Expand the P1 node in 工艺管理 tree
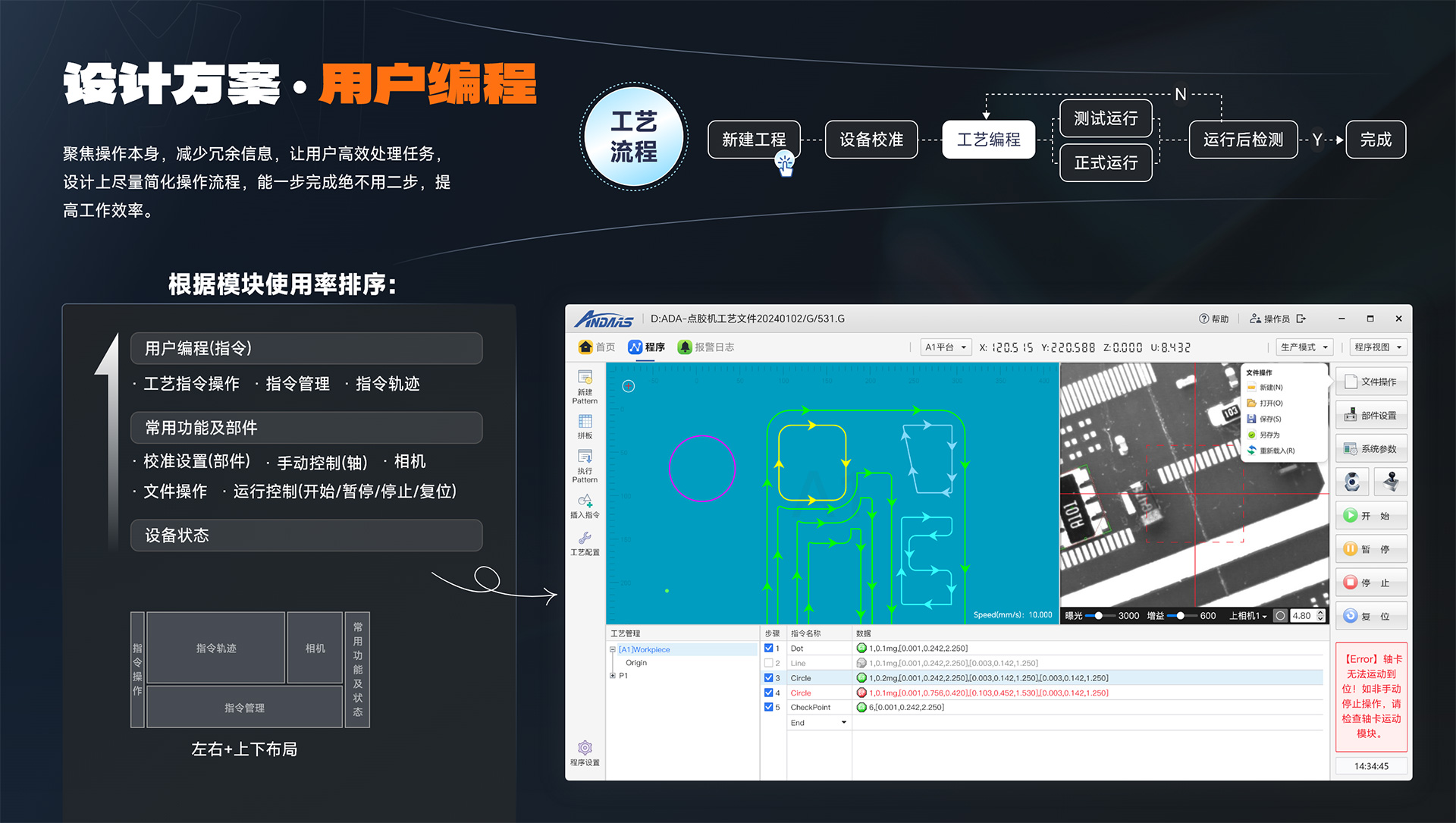1456x823 pixels. tap(613, 675)
